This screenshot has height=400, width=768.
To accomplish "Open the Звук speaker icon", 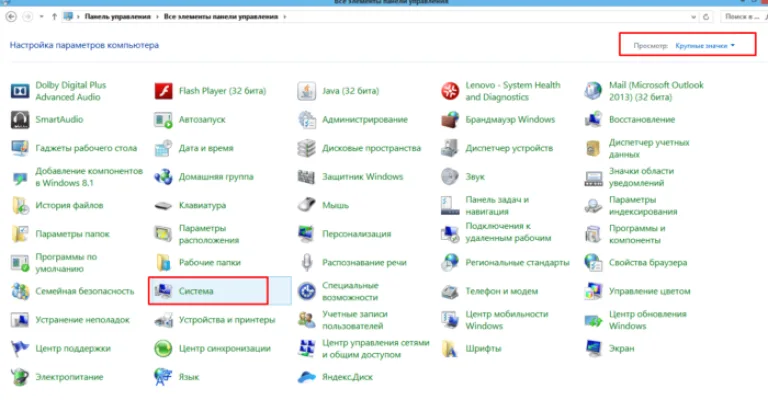I will (x=450, y=177).
